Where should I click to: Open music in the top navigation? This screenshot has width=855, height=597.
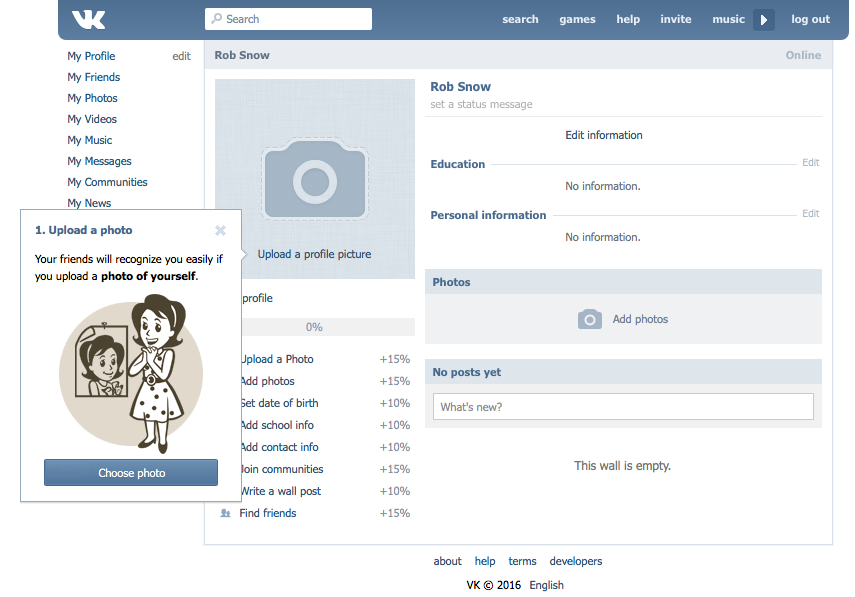pos(728,19)
